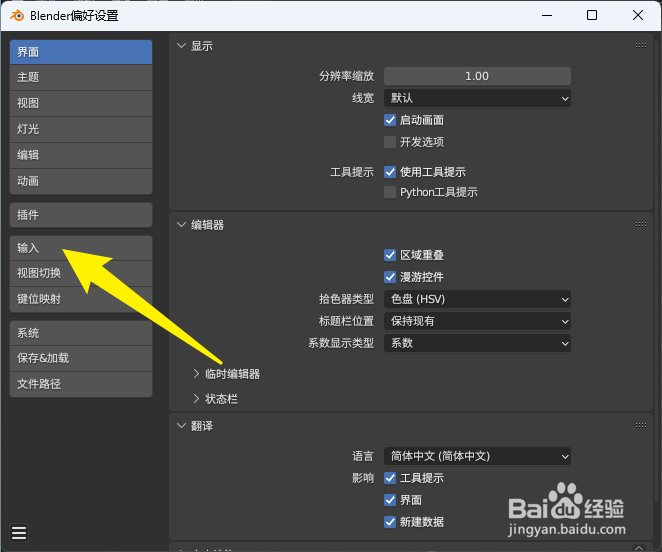Click the Blender logo in title bar

[x=17, y=16]
